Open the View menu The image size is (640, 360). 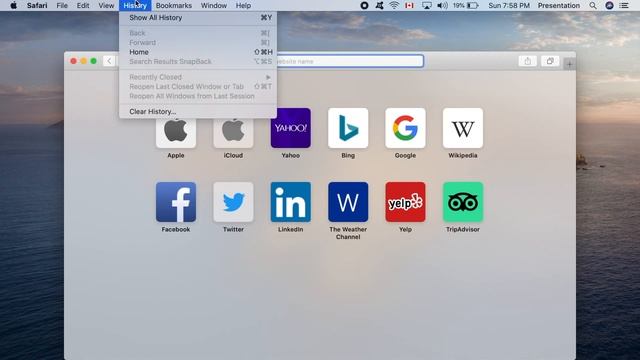tap(106, 6)
